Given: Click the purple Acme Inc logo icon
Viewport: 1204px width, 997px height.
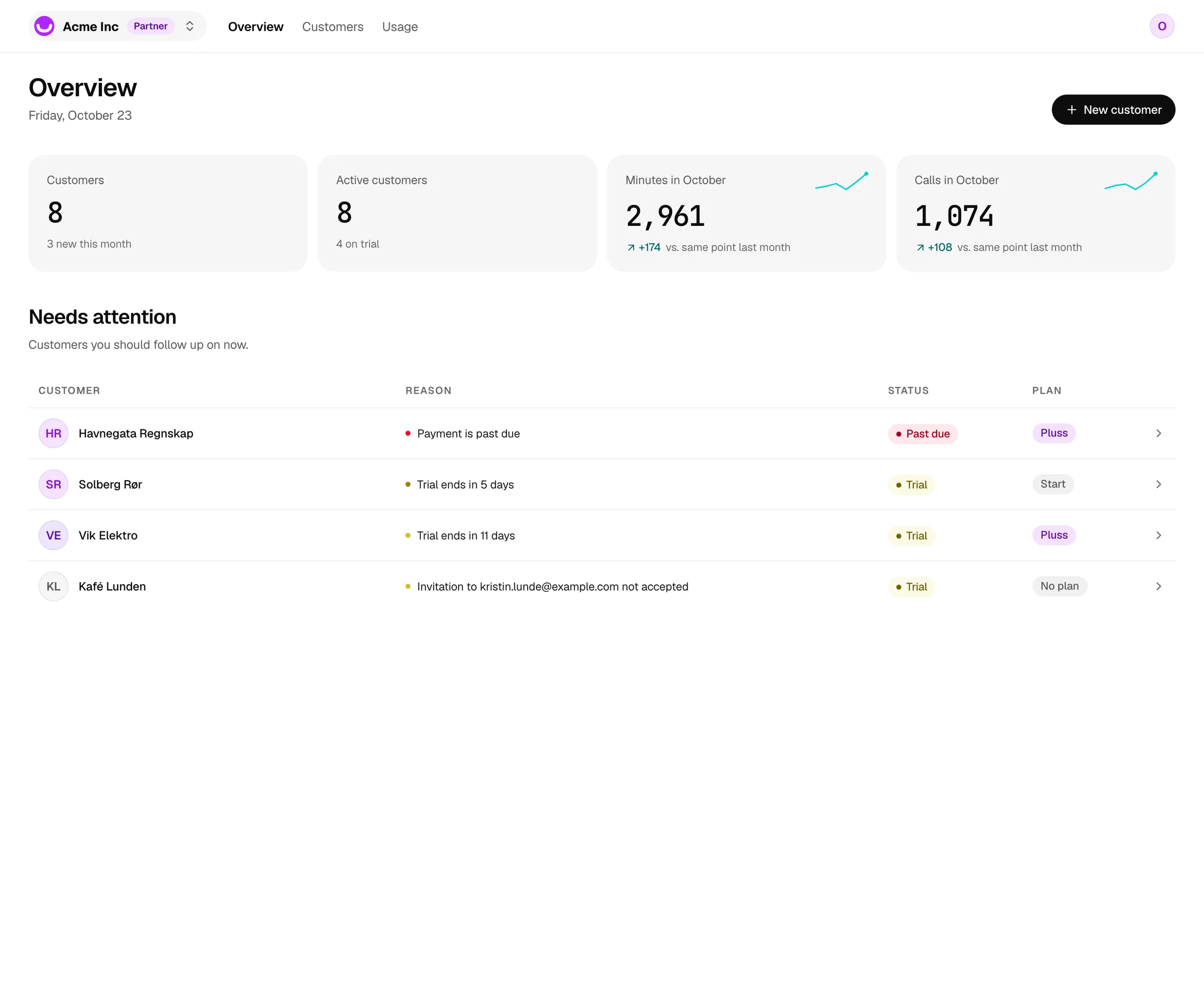Looking at the screenshot, I should tap(44, 27).
